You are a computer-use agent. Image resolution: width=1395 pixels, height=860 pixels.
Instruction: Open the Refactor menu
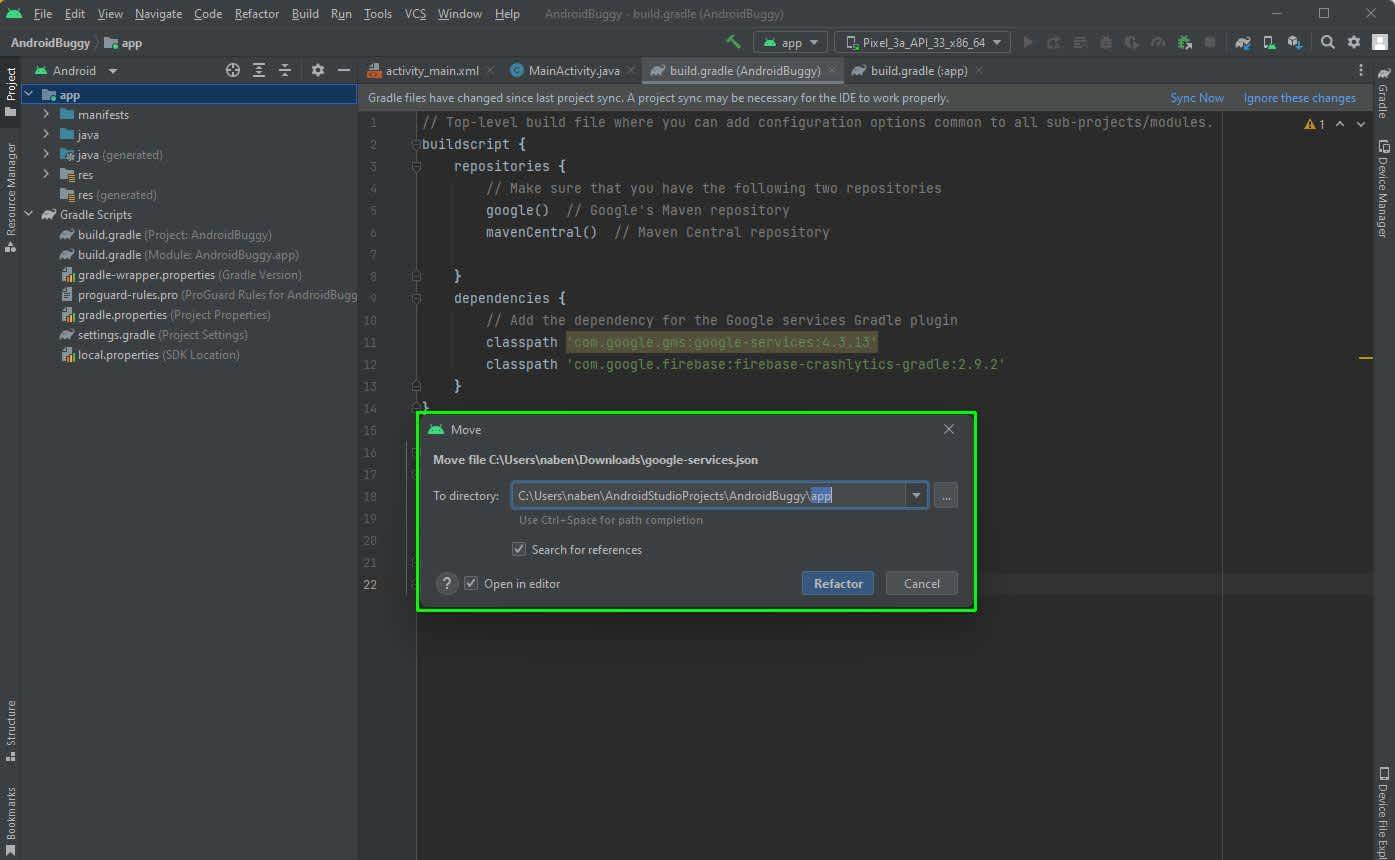(257, 14)
